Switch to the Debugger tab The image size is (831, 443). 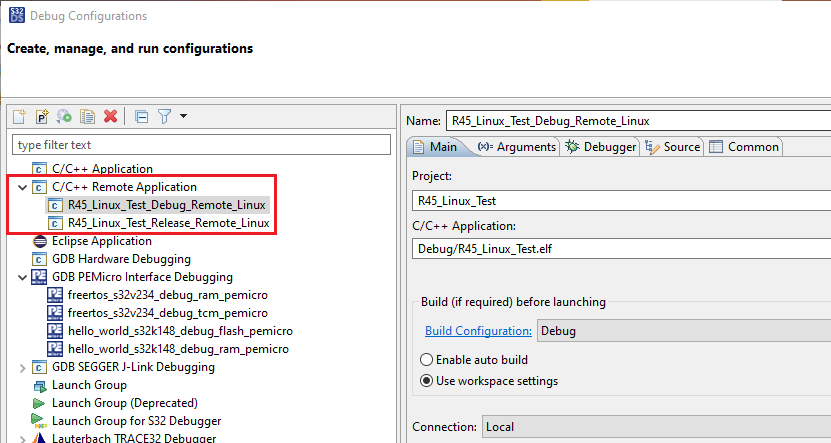(x=601, y=147)
